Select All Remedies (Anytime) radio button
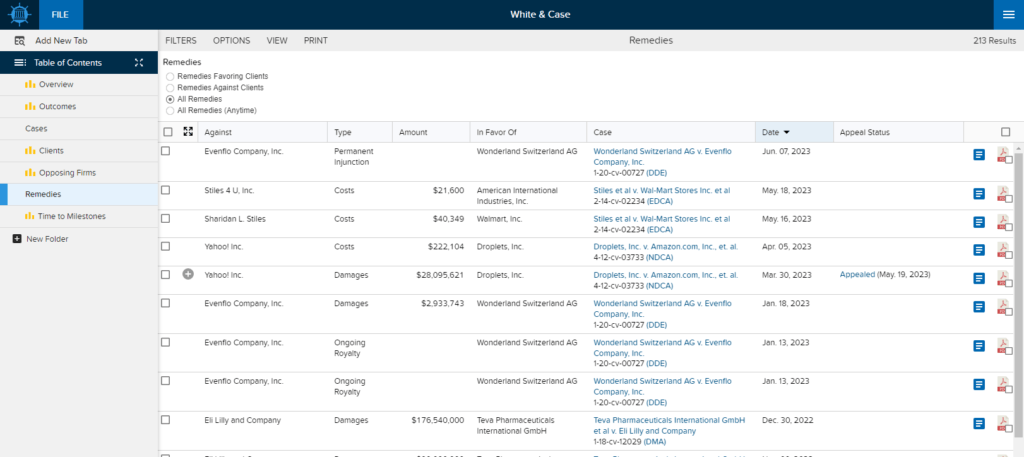 (170, 110)
